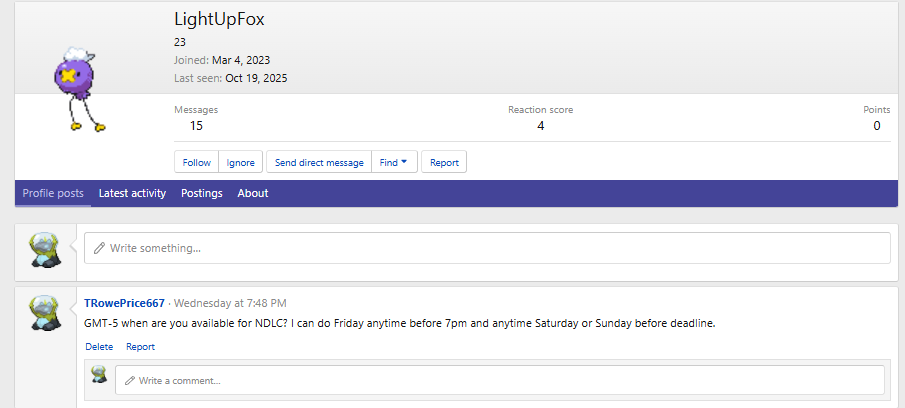Switch to the Latest activity tab

[132, 193]
